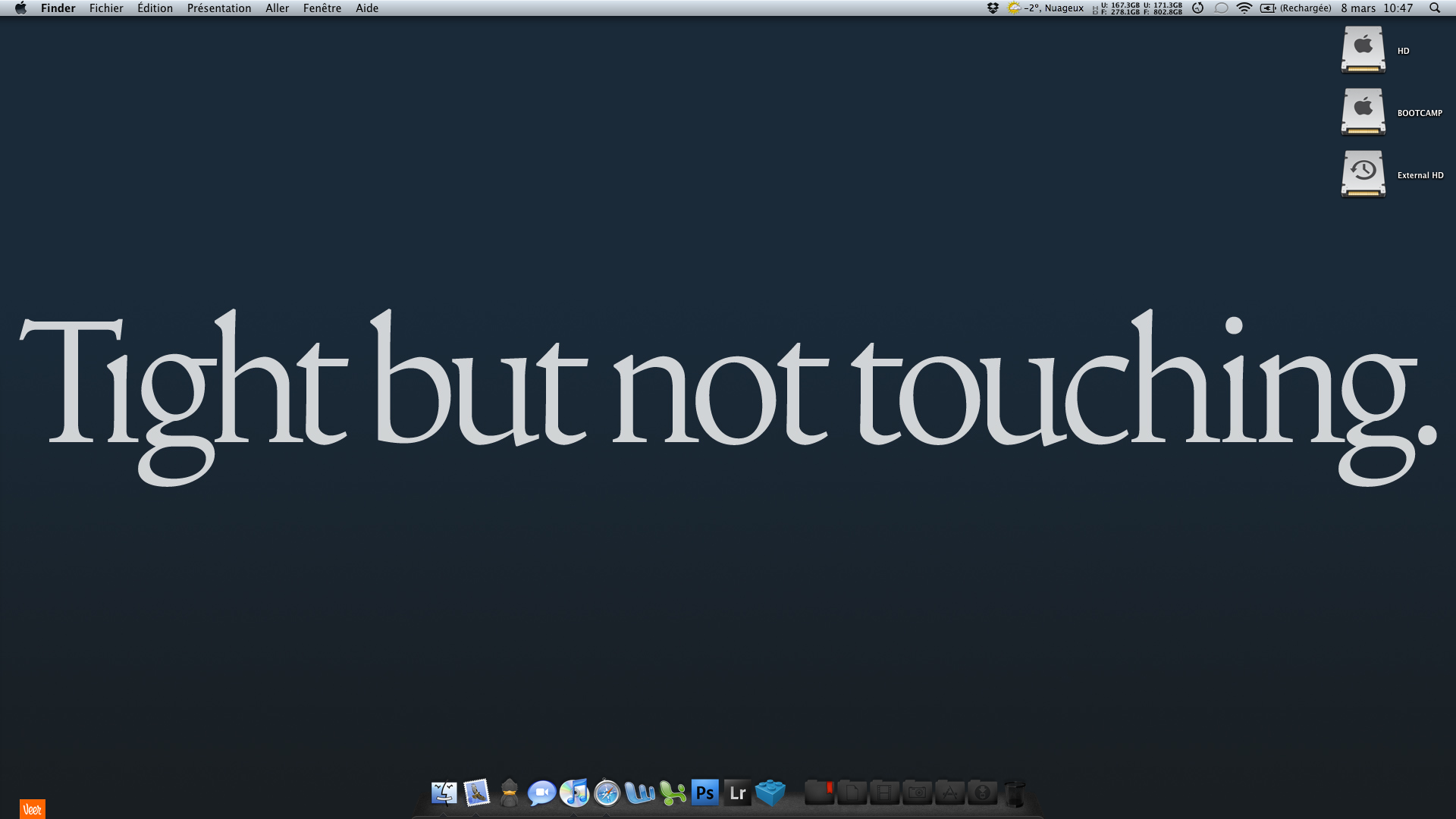
Task: Click the blue Lego brick icon
Action: [770, 793]
